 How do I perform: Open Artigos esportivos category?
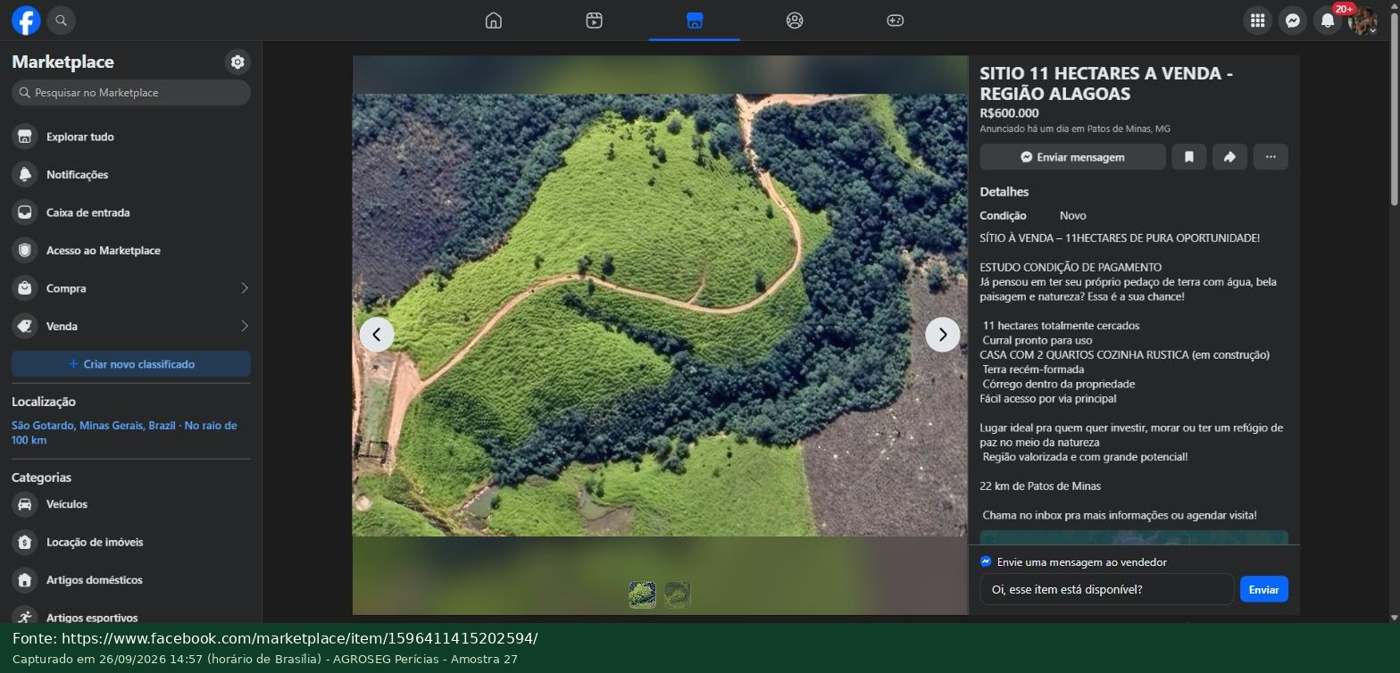point(131,616)
